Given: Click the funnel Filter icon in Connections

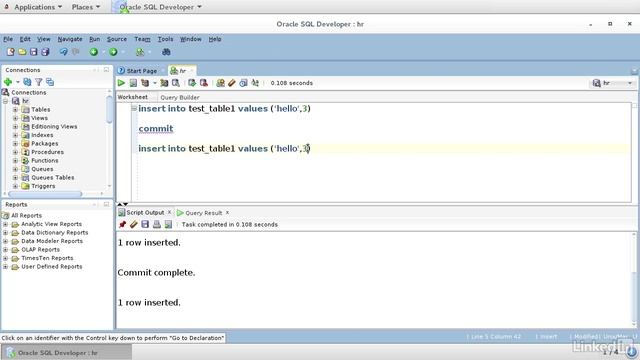Looking at the screenshot, I should (x=39, y=82).
